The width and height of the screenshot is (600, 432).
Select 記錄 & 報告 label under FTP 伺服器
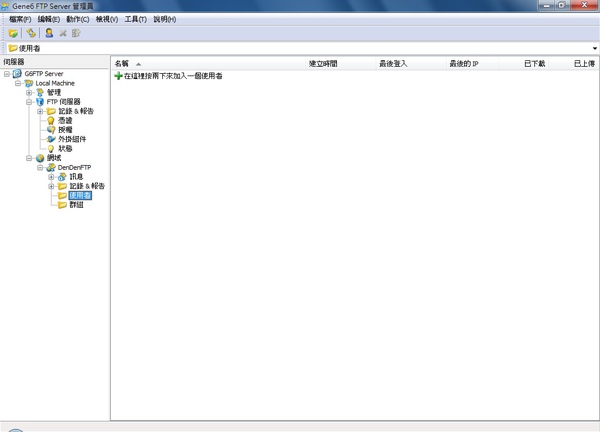click(x=76, y=111)
